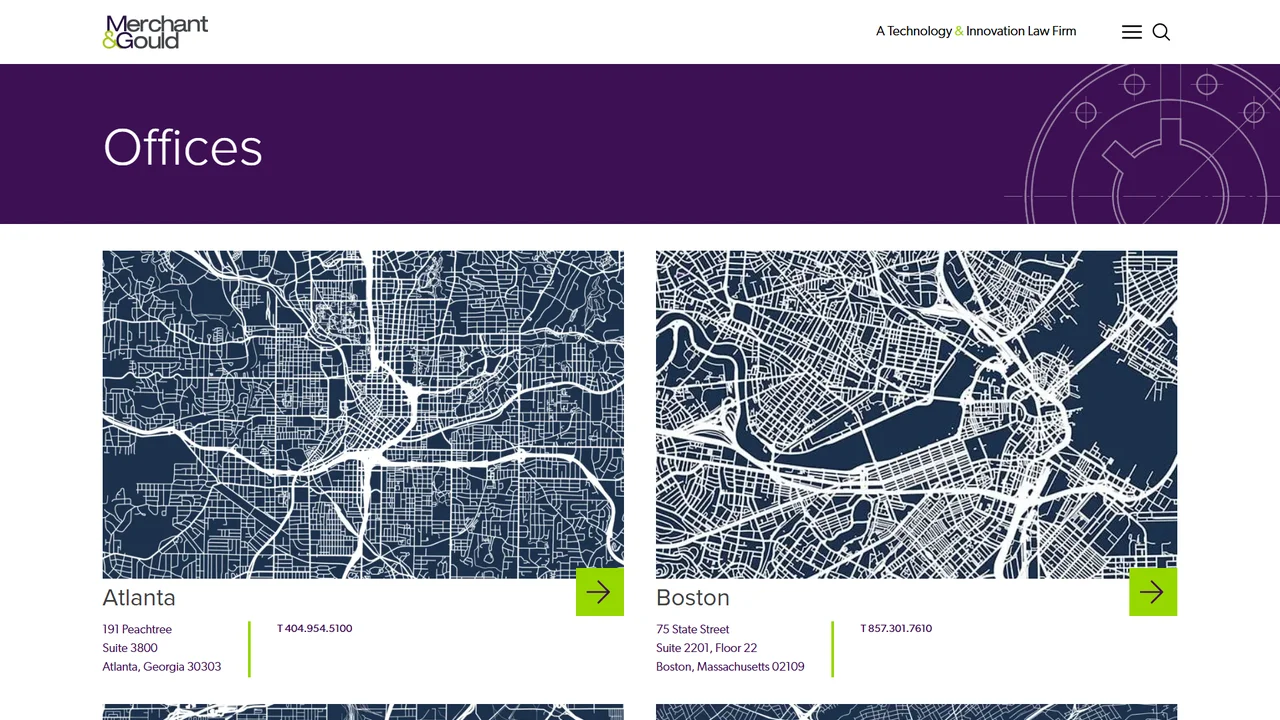Click the Merchant & Gould logo

coord(155,32)
